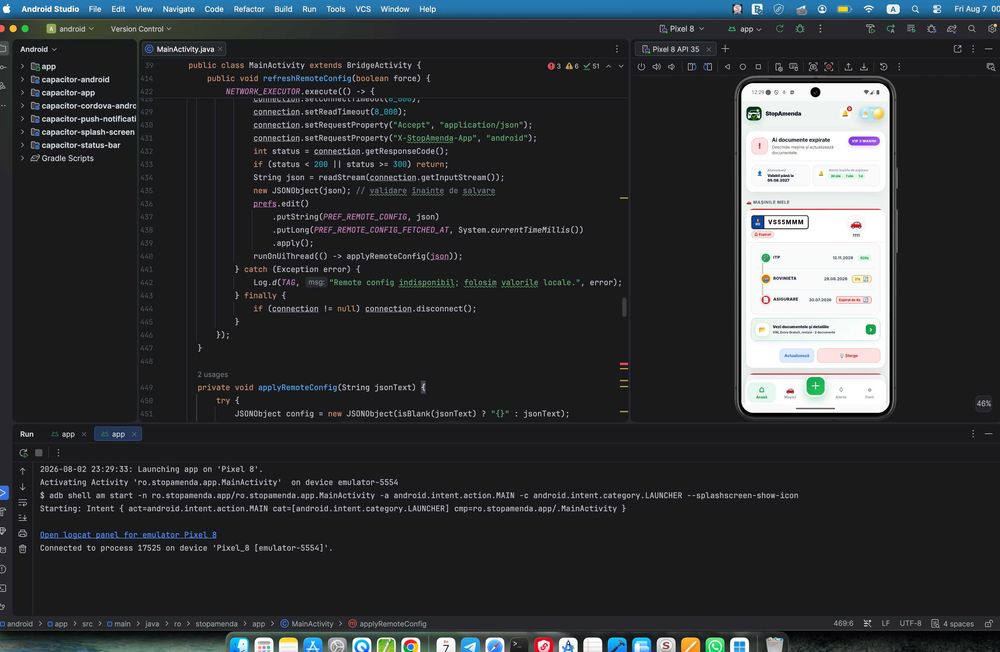Select the MainActivity.java editor tab
The height and width of the screenshot is (652, 1000).
point(185,49)
